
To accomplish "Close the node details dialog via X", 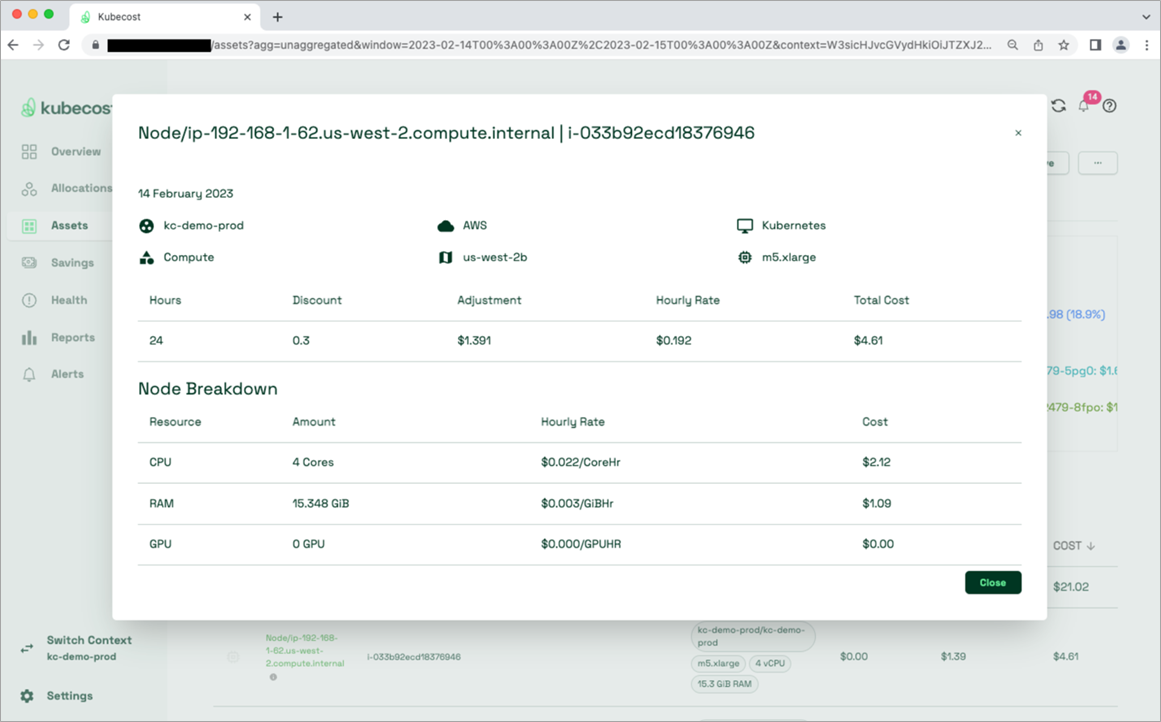I will [x=1018, y=133].
